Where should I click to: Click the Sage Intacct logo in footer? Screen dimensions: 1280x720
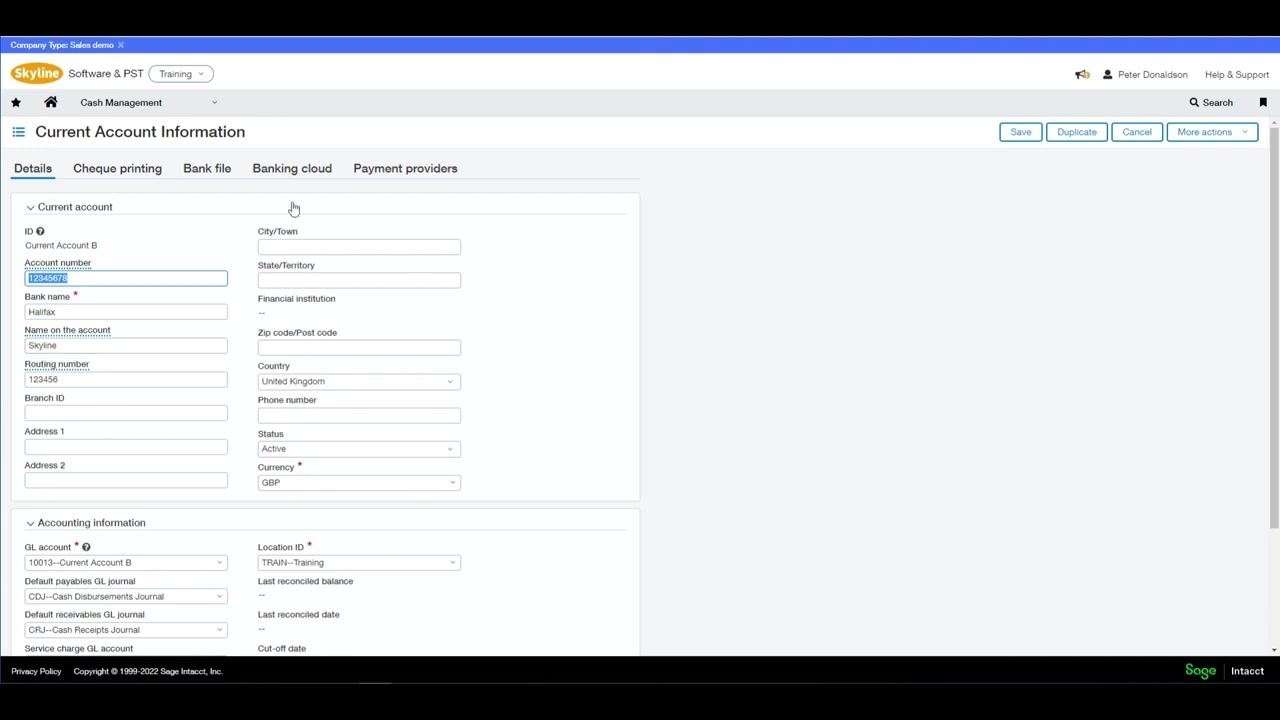click(1225, 671)
